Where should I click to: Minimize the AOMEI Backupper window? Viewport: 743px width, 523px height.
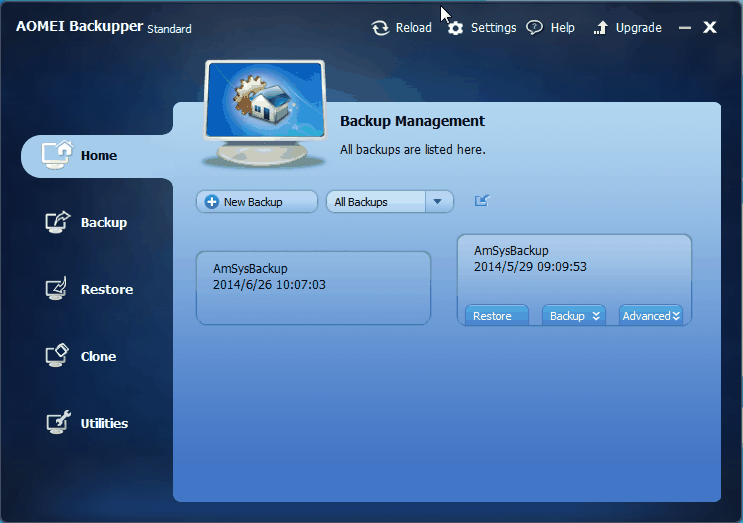point(685,28)
